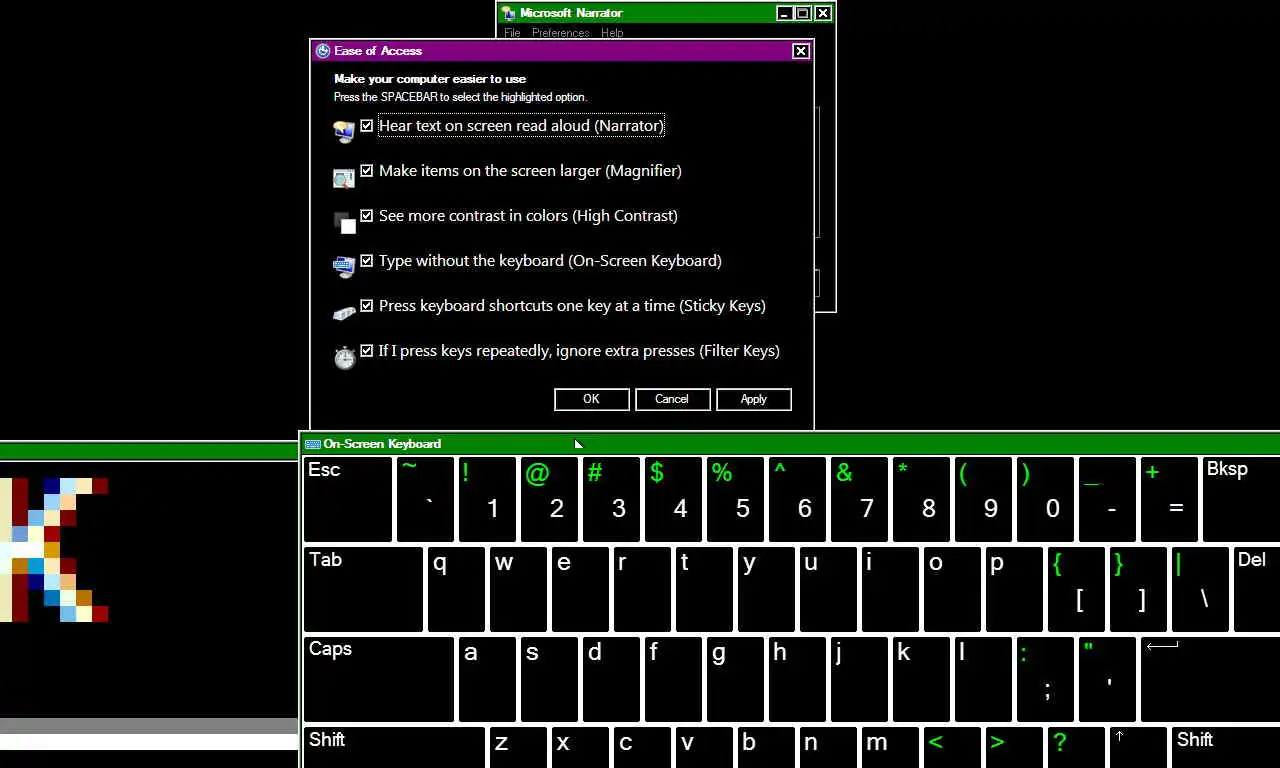The width and height of the screenshot is (1280, 768).
Task: Click the Sticky Keys keyboard icon
Action: [x=344, y=313]
